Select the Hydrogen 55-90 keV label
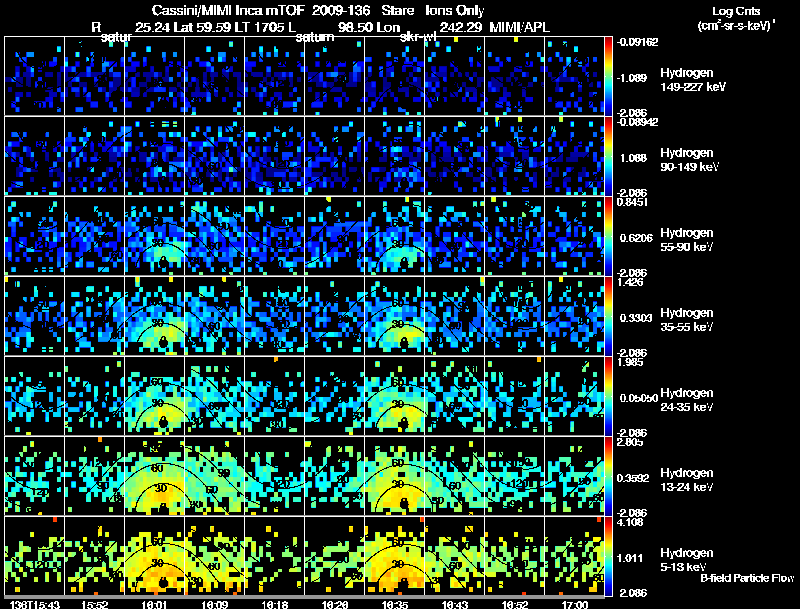 click(687, 240)
